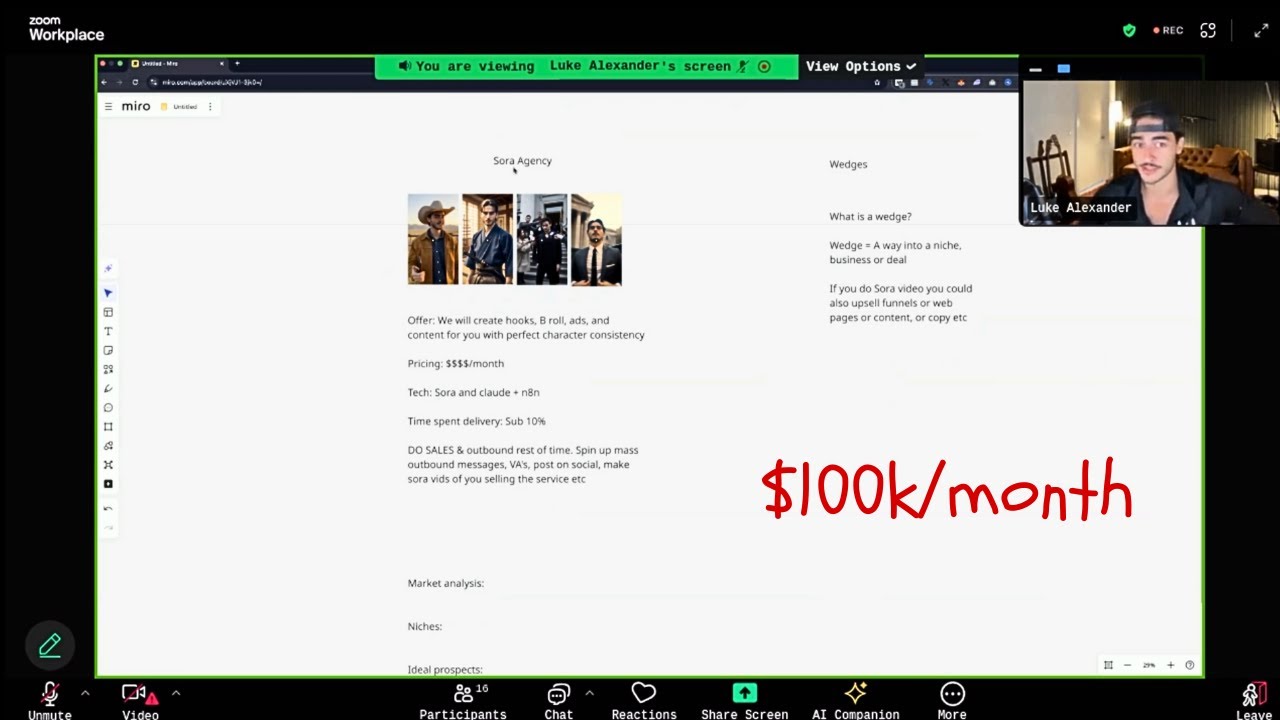
Task: Select the cursor arrow tool in Miro
Action: tap(108, 293)
